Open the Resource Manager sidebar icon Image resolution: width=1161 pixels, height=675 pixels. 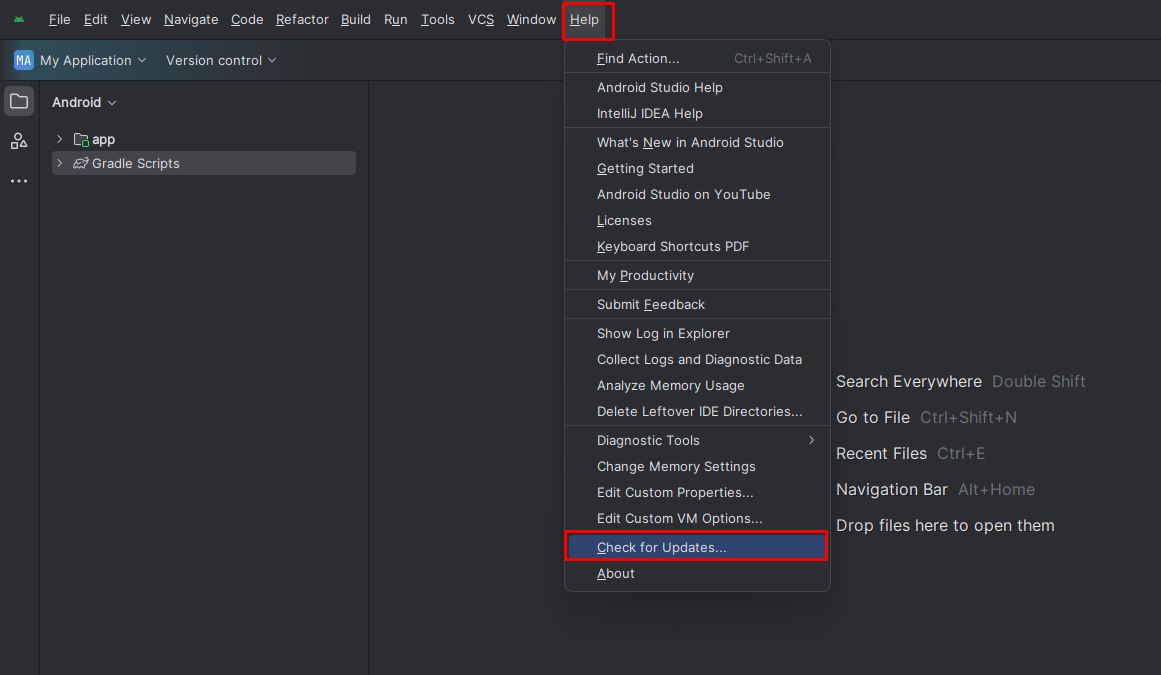19,141
